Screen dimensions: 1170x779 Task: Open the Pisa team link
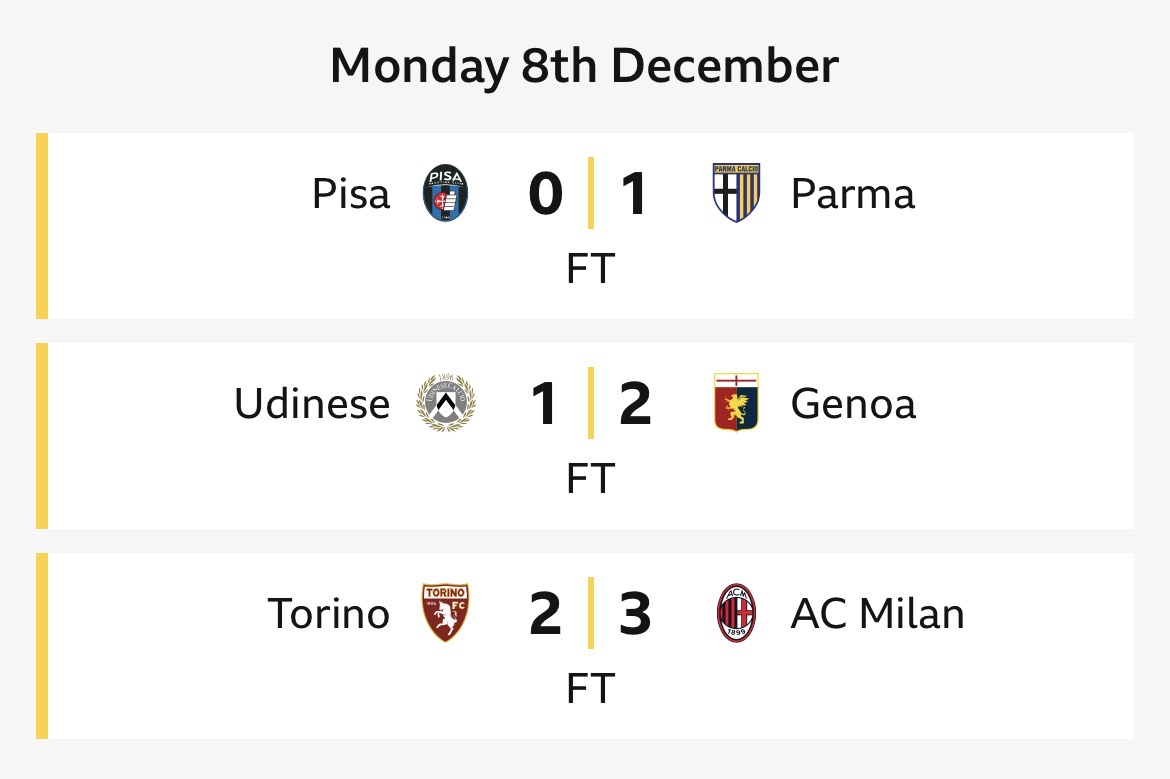[351, 193]
